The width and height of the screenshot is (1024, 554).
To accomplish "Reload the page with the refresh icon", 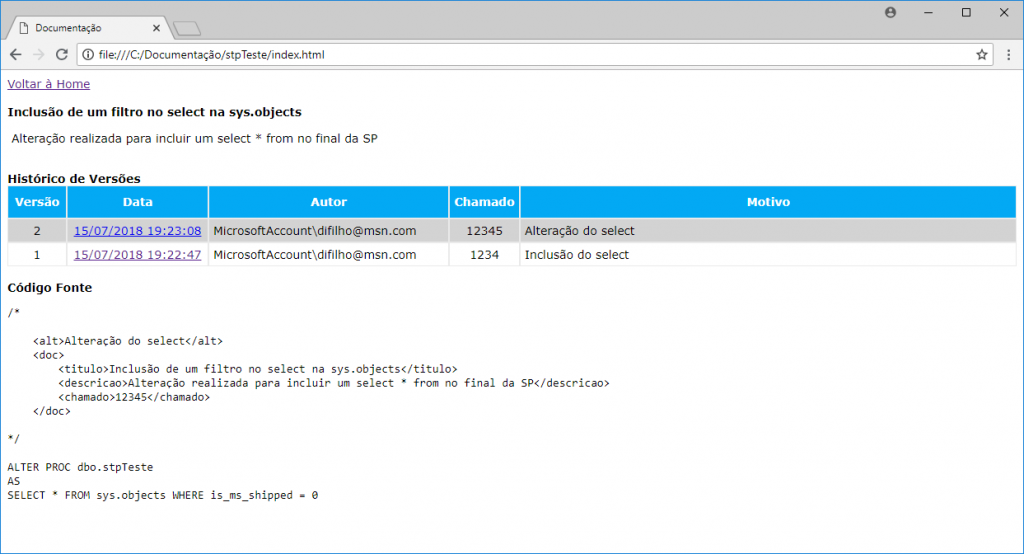I will (x=62, y=55).
